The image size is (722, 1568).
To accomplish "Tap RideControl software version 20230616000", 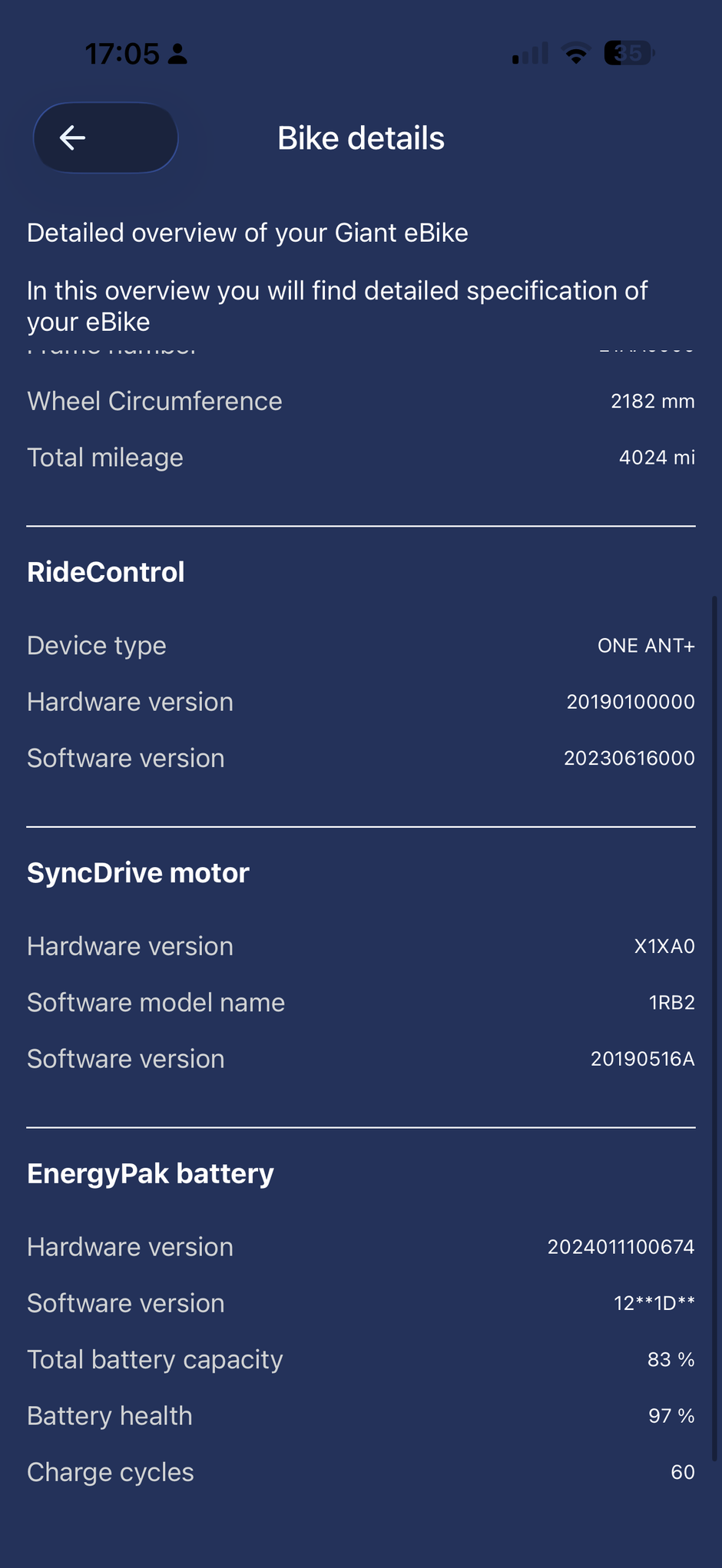I will (x=629, y=758).
